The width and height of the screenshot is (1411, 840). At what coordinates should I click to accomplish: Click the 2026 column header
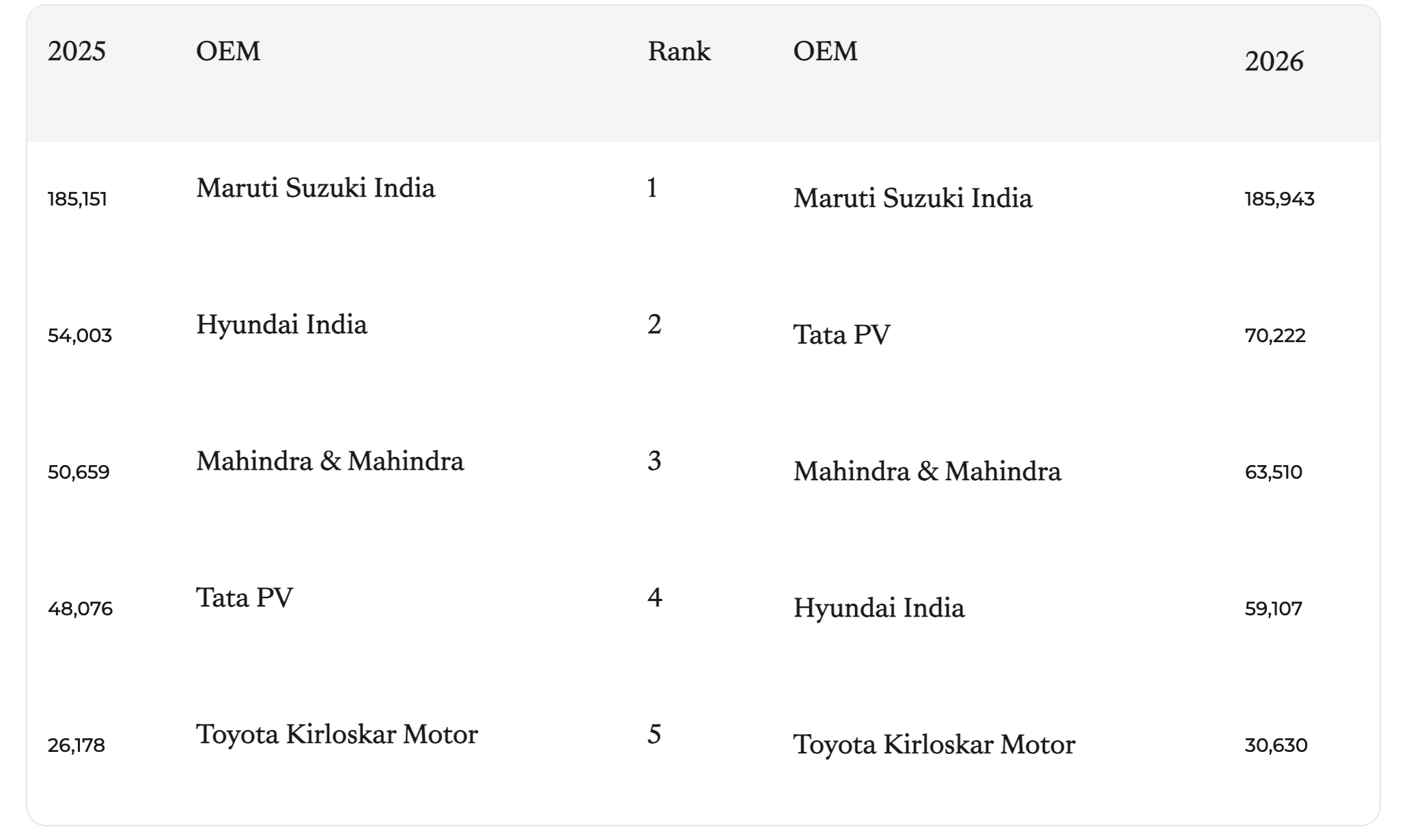[1274, 62]
